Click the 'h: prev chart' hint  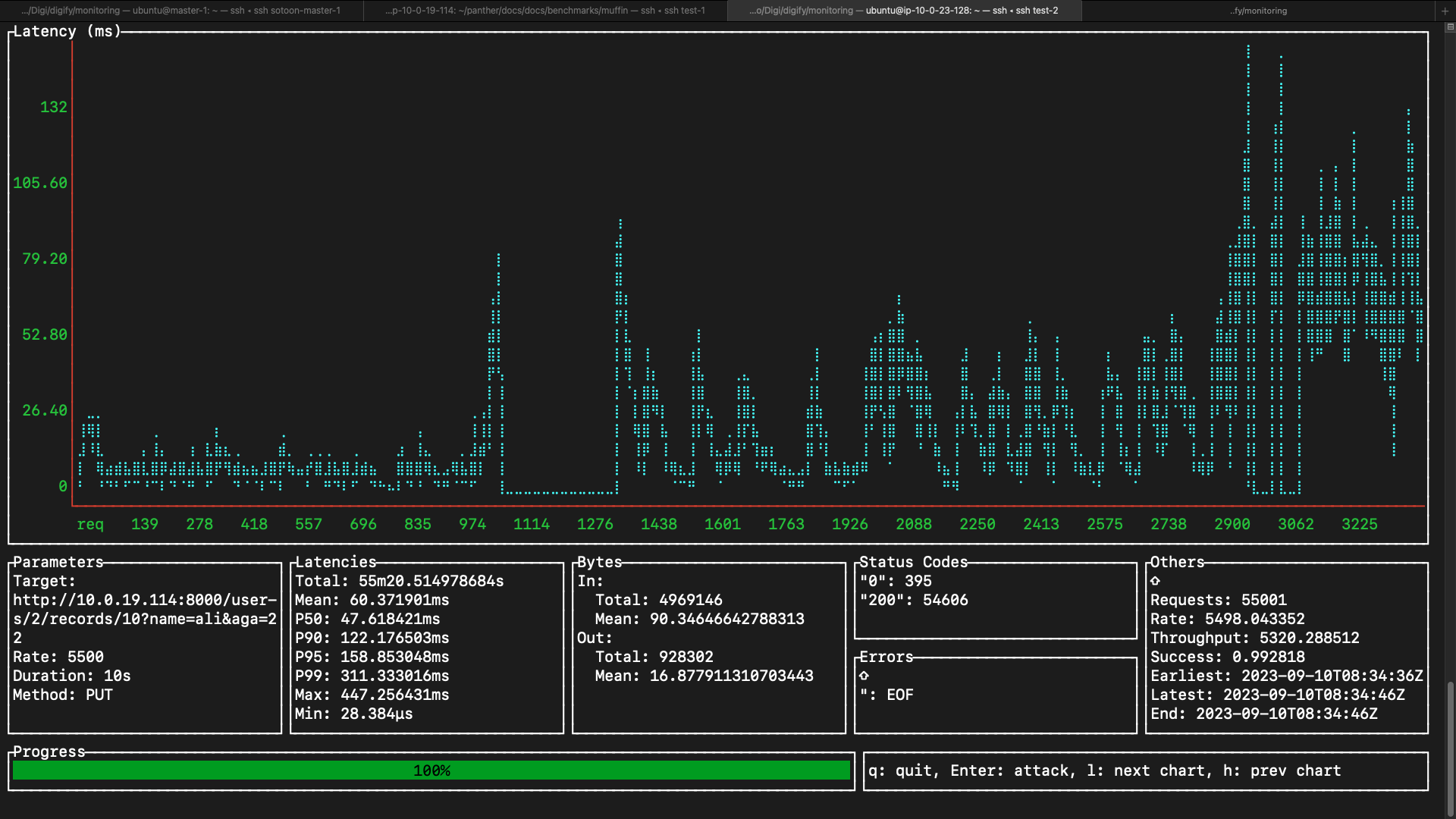tap(1282, 770)
